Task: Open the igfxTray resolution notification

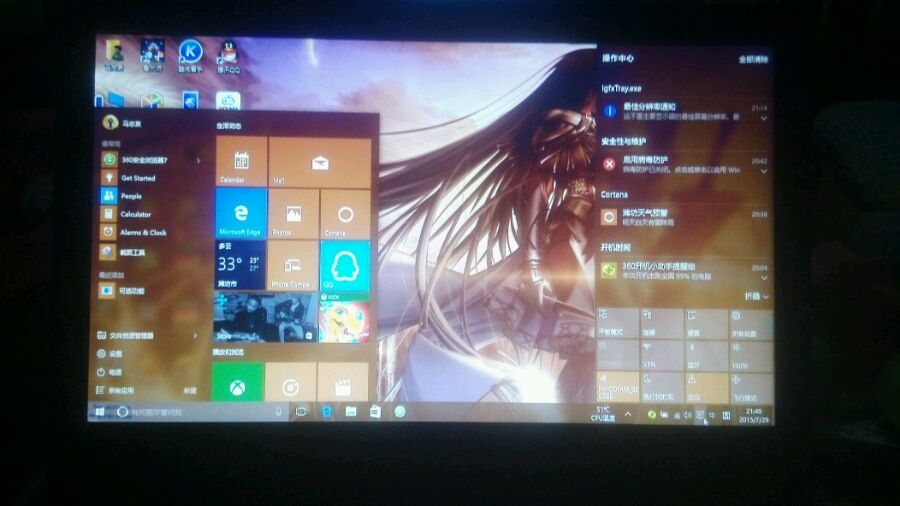Action: (684, 111)
